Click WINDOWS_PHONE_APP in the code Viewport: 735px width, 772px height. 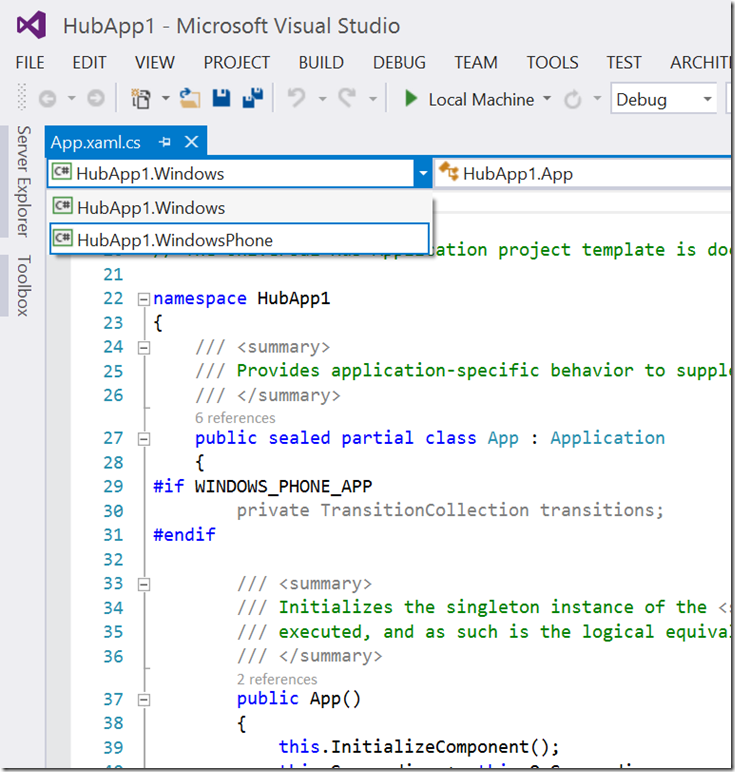(284, 486)
